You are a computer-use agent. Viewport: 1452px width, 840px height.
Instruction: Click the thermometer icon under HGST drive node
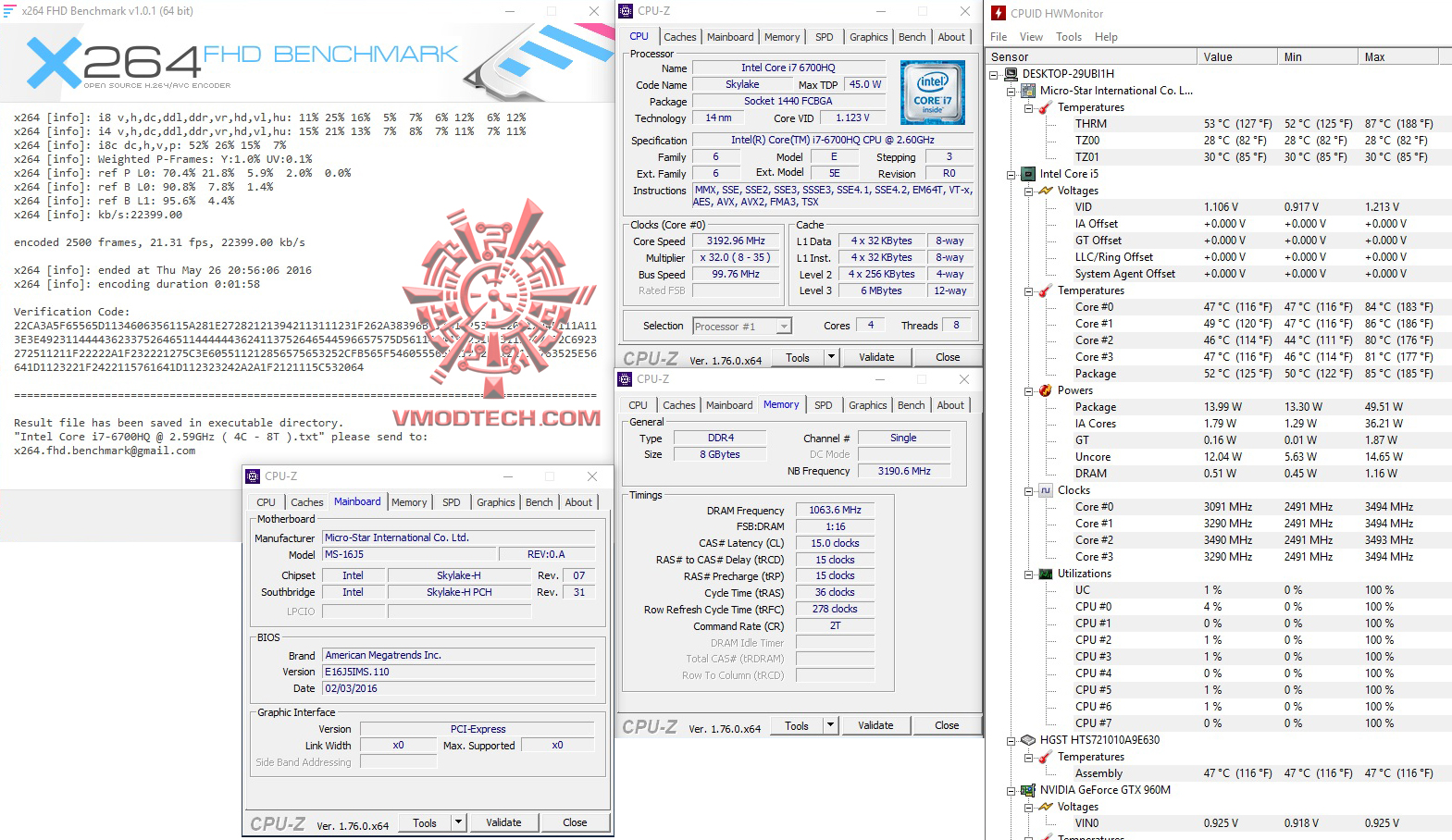pyautogui.click(x=1045, y=757)
